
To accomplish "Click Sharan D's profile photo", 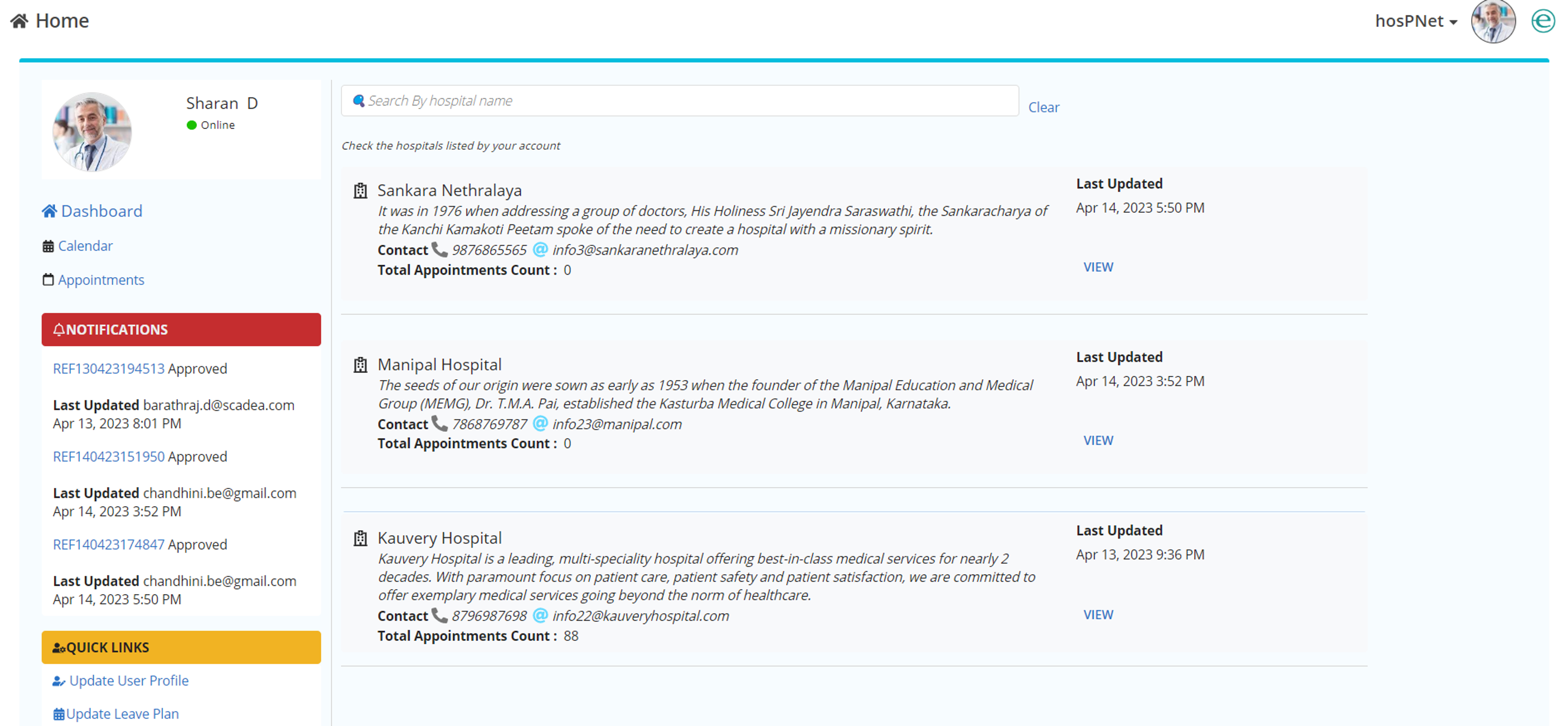I will [92, 132].
